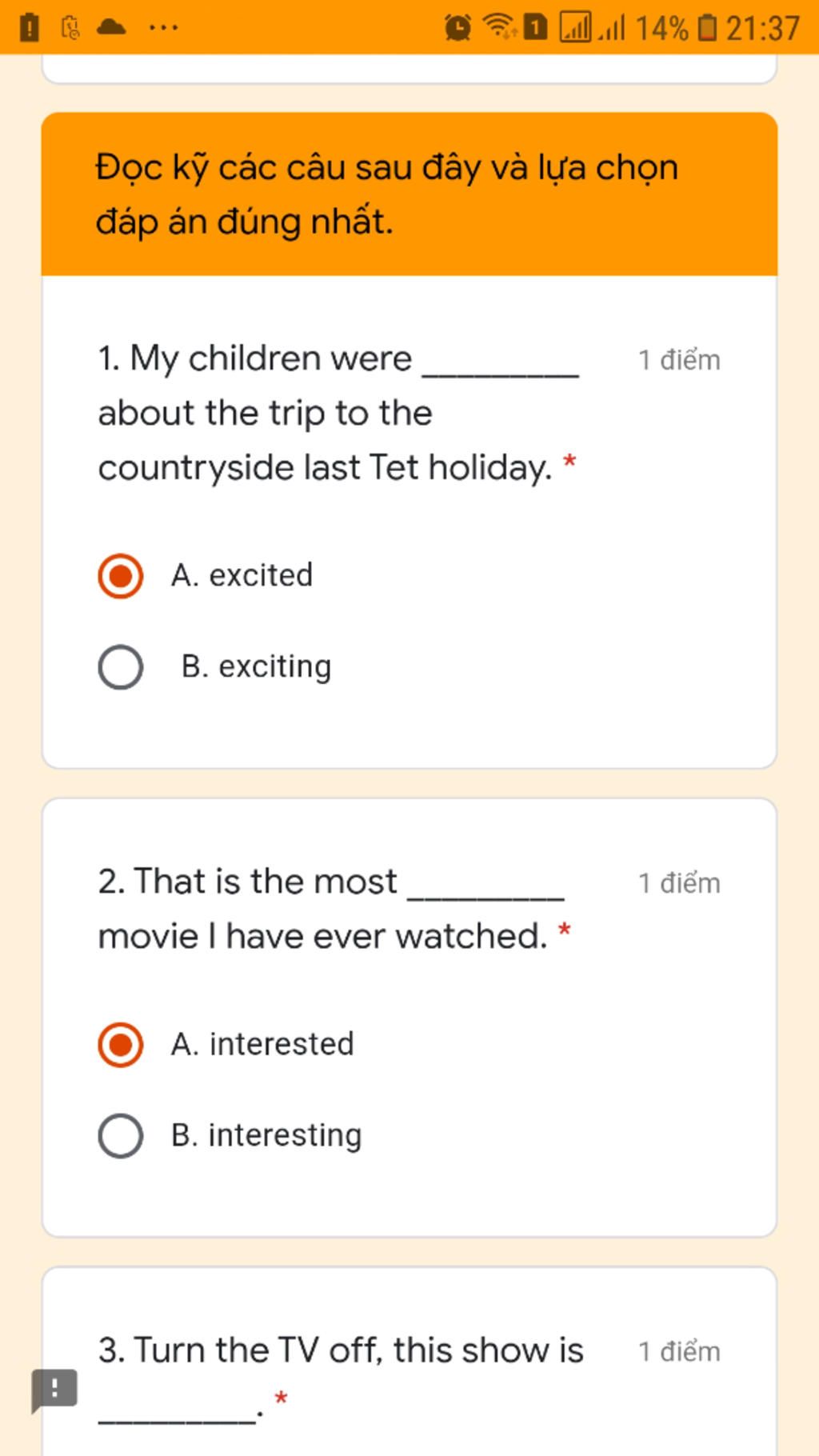This screenshot has height=1456, width=819.
Task: Open the three-dots notification overflow
Action: click(163, 27)
